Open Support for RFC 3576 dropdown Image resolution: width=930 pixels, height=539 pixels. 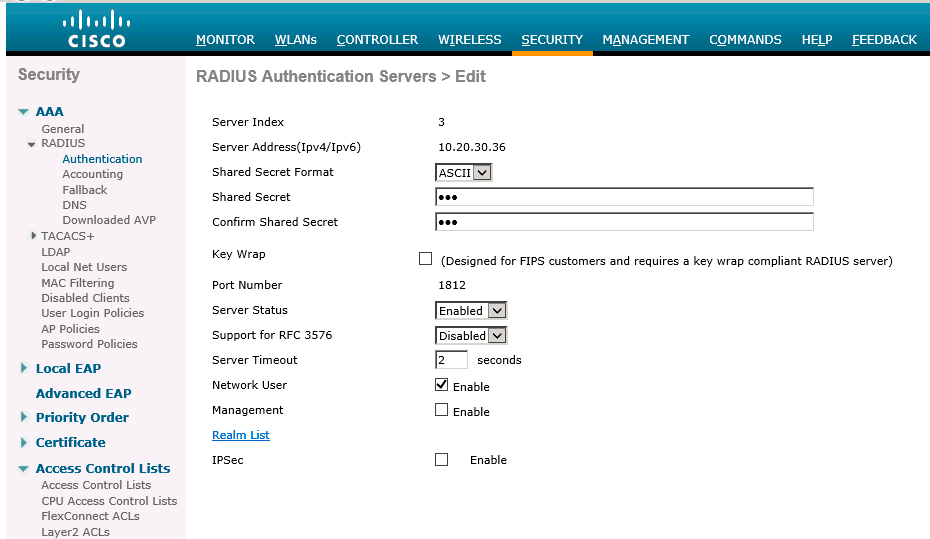(471, 336)
